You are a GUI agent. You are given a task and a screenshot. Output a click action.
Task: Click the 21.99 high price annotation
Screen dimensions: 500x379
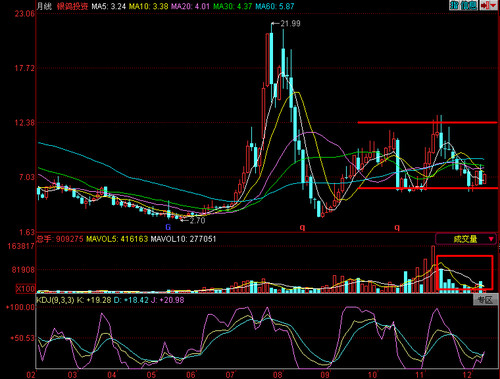pyautogui.click(x=290, y=24)
